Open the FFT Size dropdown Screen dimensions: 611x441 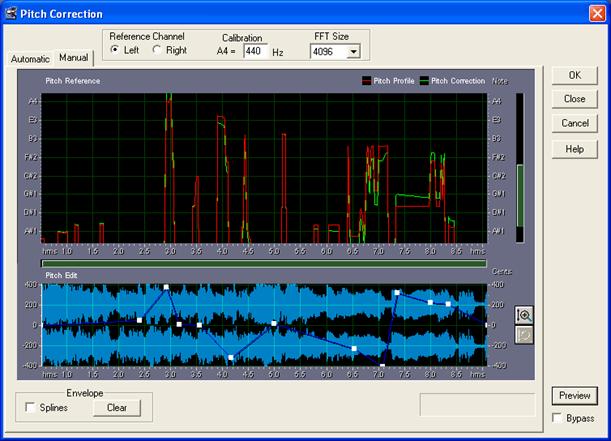(x=352, y=51)
